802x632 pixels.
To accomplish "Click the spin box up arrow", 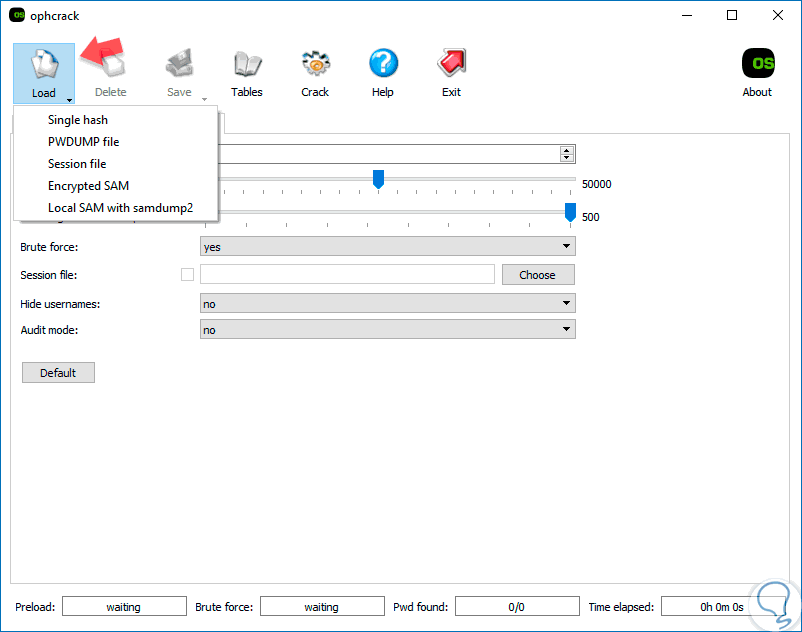I will tap(566, 150).
